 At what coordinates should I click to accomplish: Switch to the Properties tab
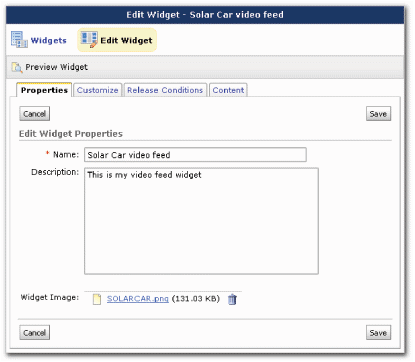click(44, 90)
